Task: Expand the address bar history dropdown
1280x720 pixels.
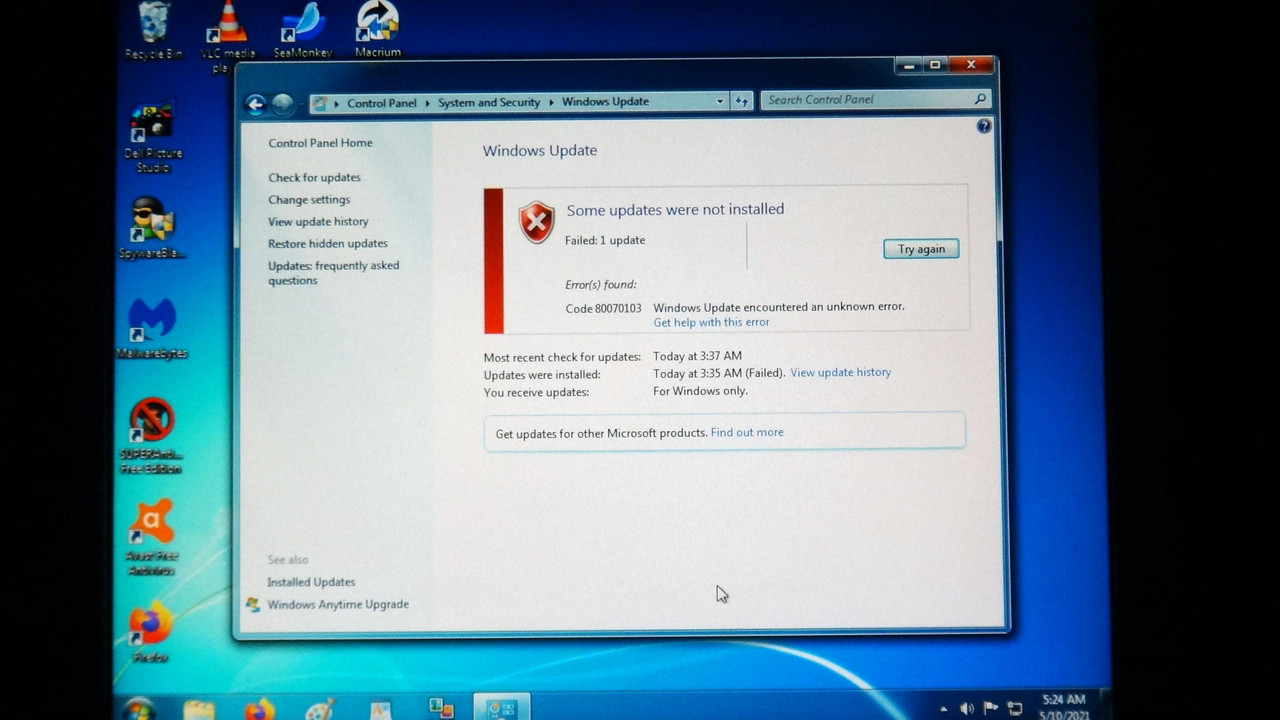Action: (719, 101)
